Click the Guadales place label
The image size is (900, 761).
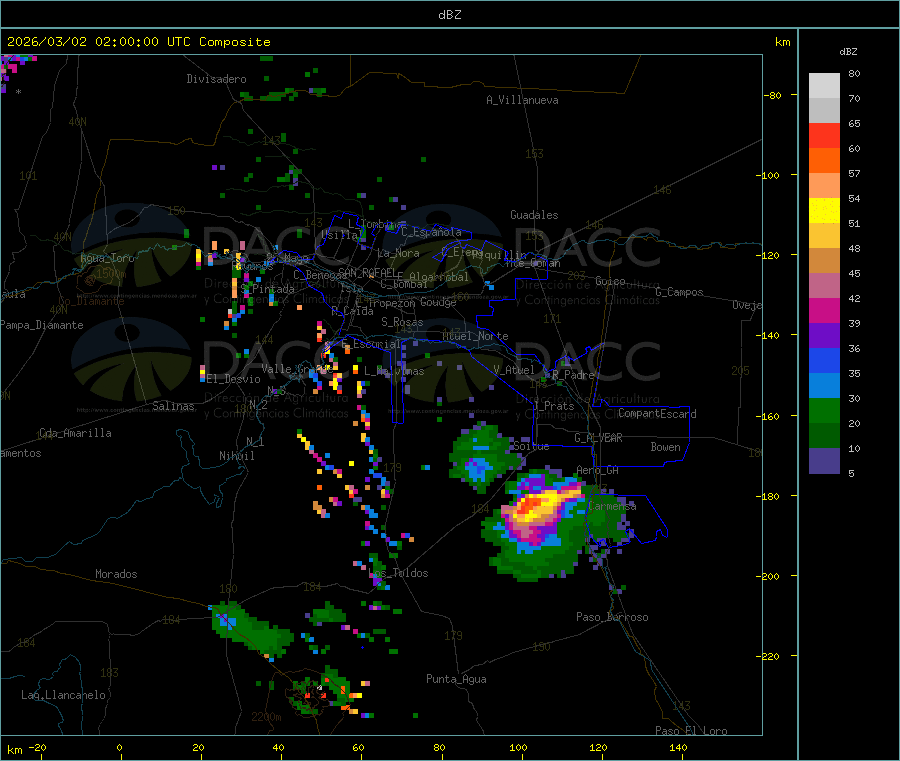click(534, 215)
